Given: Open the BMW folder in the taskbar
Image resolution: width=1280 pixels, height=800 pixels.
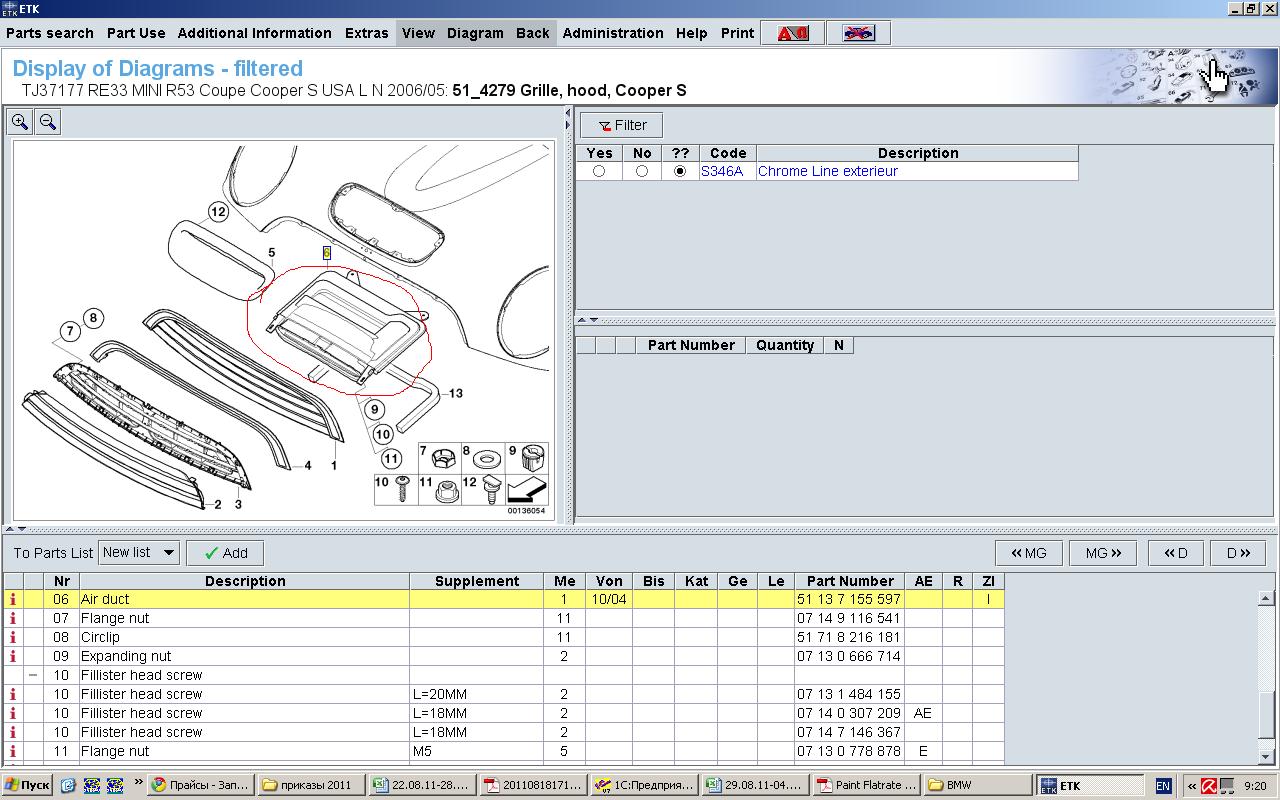Looking at the screenshot, I should [975, 785].
